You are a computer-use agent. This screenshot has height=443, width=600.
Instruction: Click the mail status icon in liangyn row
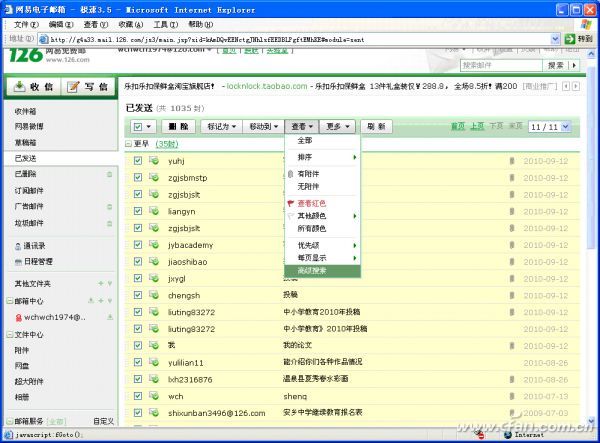154,211
